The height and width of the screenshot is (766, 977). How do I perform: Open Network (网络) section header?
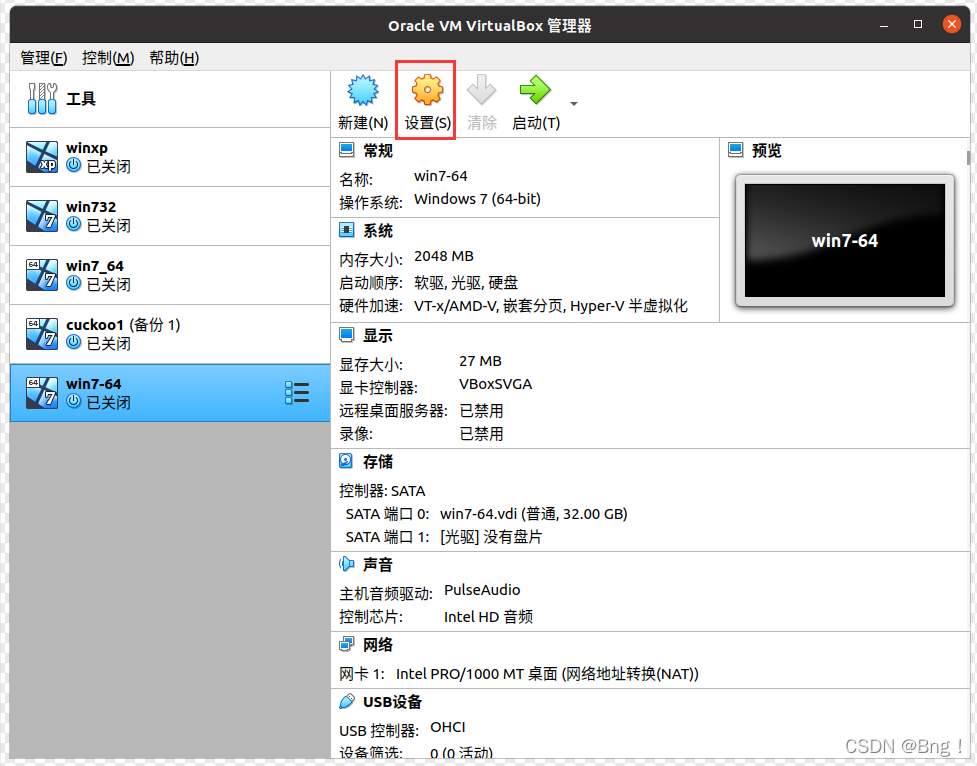(378, 644)
